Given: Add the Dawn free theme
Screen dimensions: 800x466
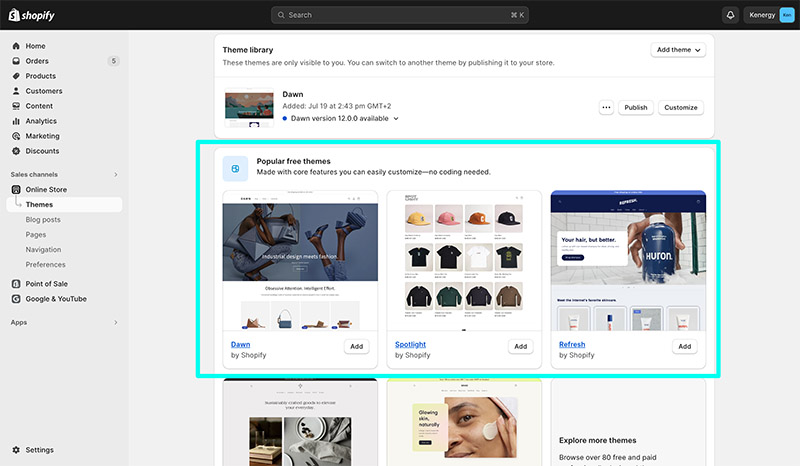Looking at the screenshot, I should click(x=357, y=346).
